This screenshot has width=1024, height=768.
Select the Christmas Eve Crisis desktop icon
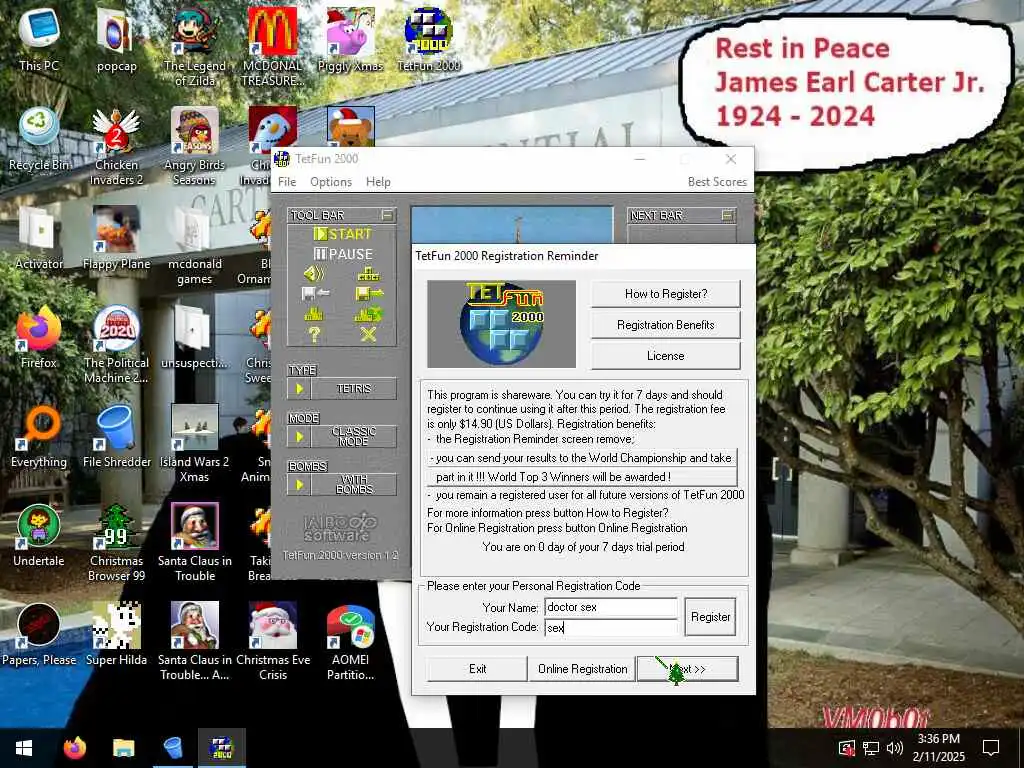point(272,641)
